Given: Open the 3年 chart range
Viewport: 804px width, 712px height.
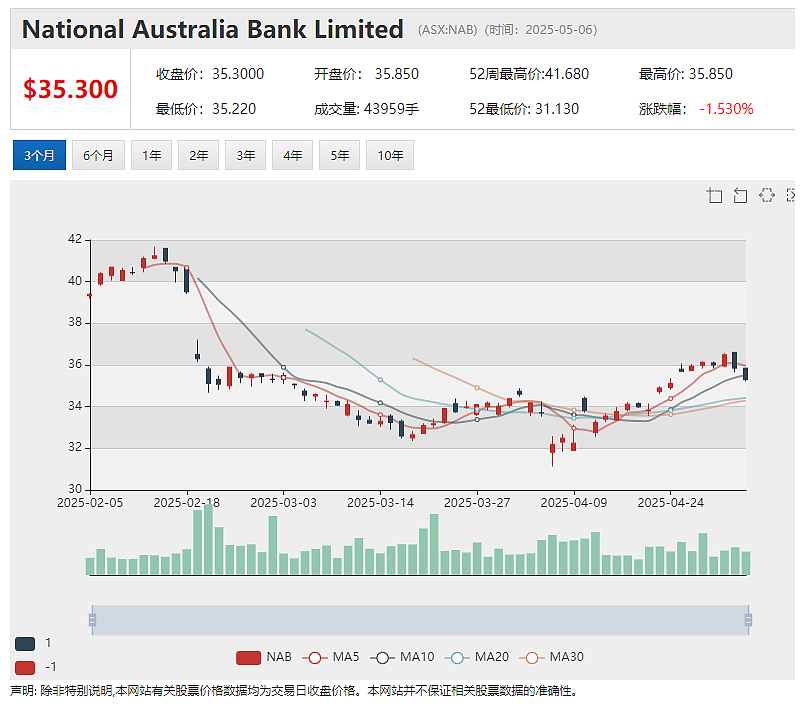Looking at the screenshot, I should point(246,155).
